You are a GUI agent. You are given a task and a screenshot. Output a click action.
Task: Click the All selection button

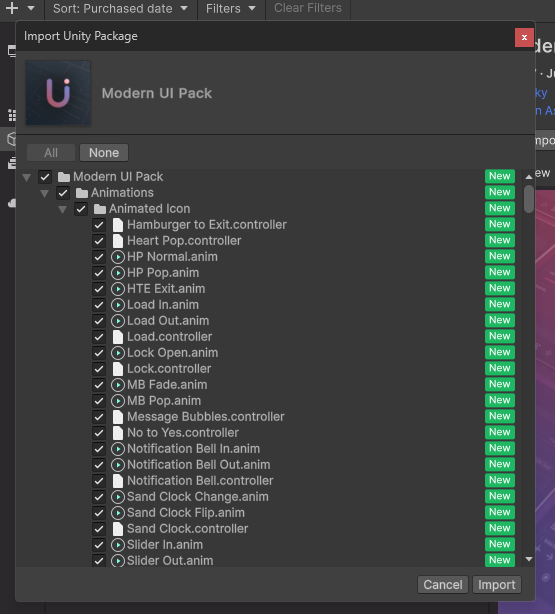51,153
